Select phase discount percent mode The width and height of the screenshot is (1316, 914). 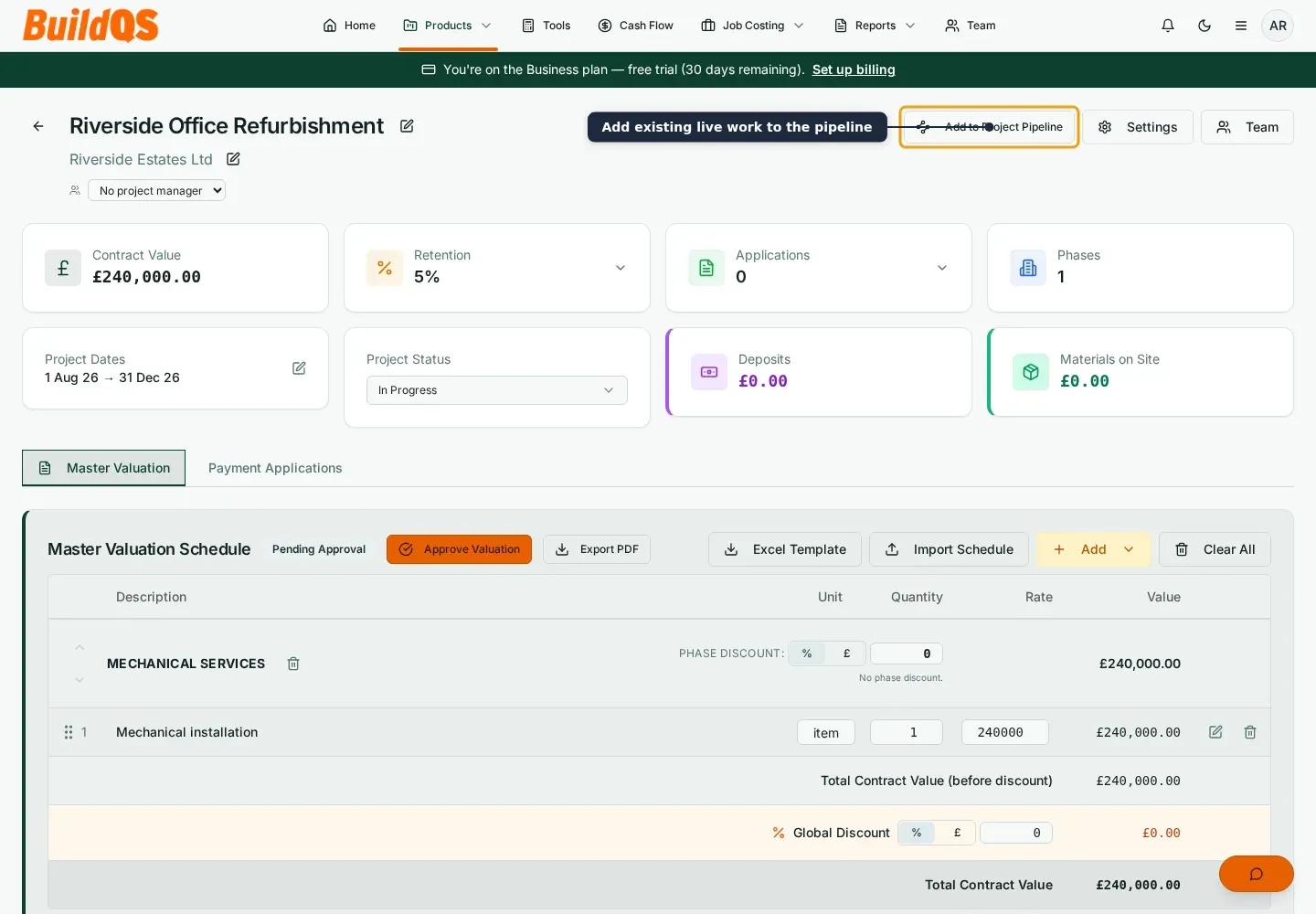pos(807,654)
